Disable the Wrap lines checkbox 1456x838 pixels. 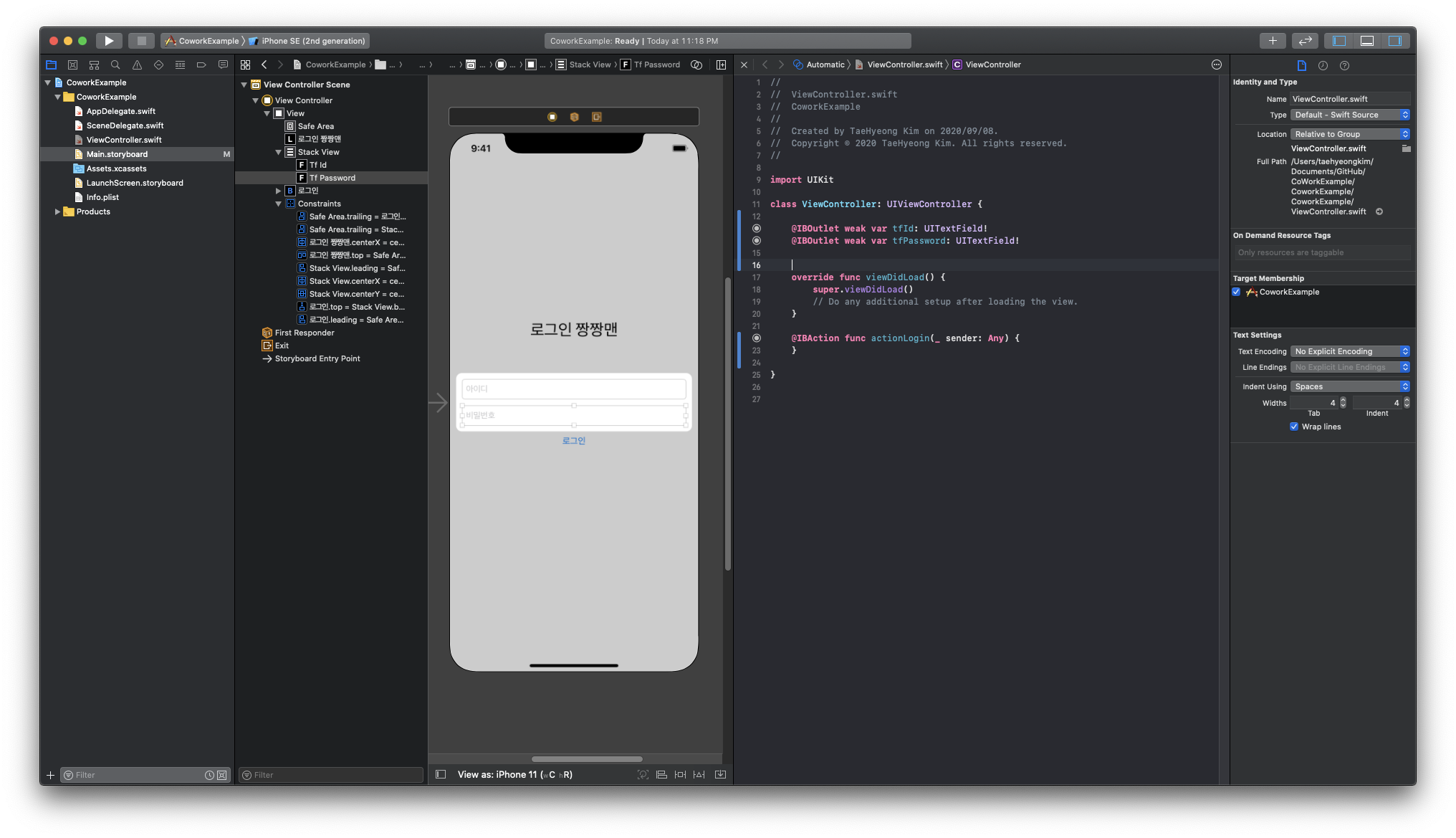point(1294,427)
